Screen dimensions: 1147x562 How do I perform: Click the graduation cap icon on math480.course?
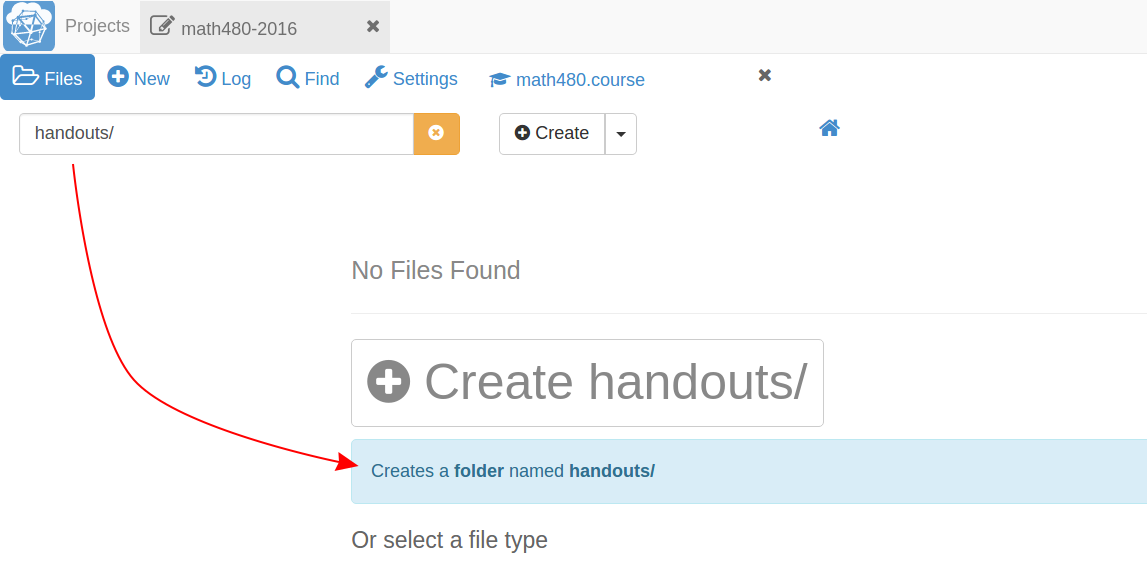tap(499, 80)
